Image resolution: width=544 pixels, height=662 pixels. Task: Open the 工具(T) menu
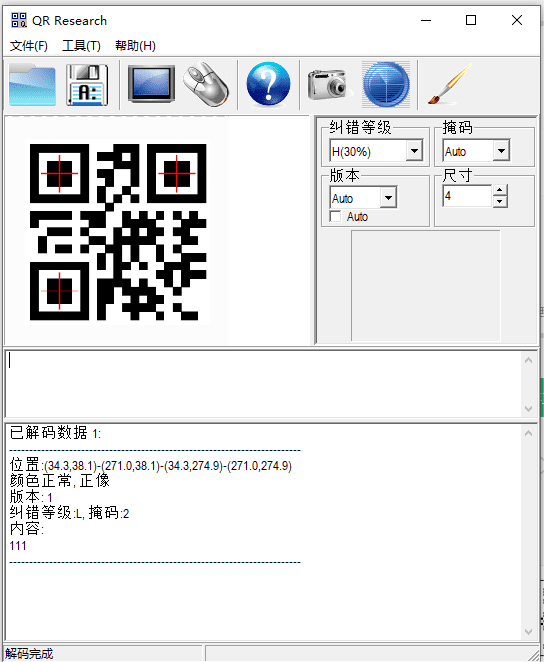[81, 46]
